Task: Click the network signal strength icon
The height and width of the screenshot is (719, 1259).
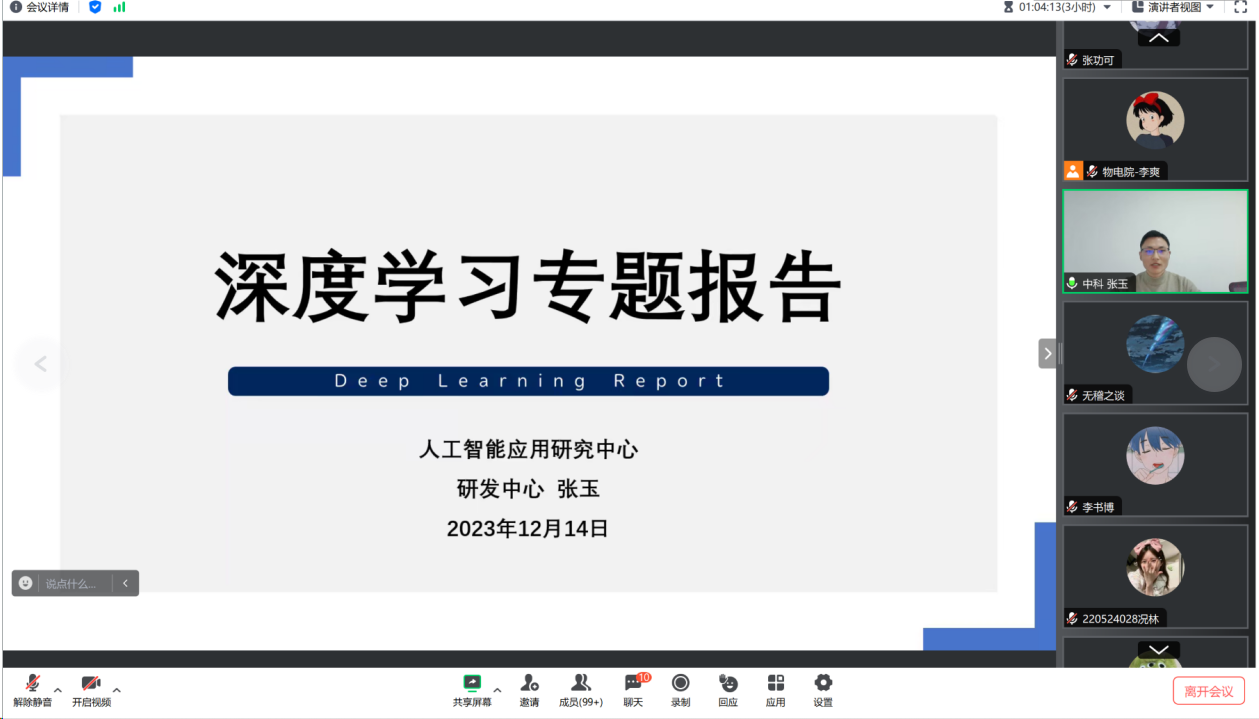Action: point(120,7)
